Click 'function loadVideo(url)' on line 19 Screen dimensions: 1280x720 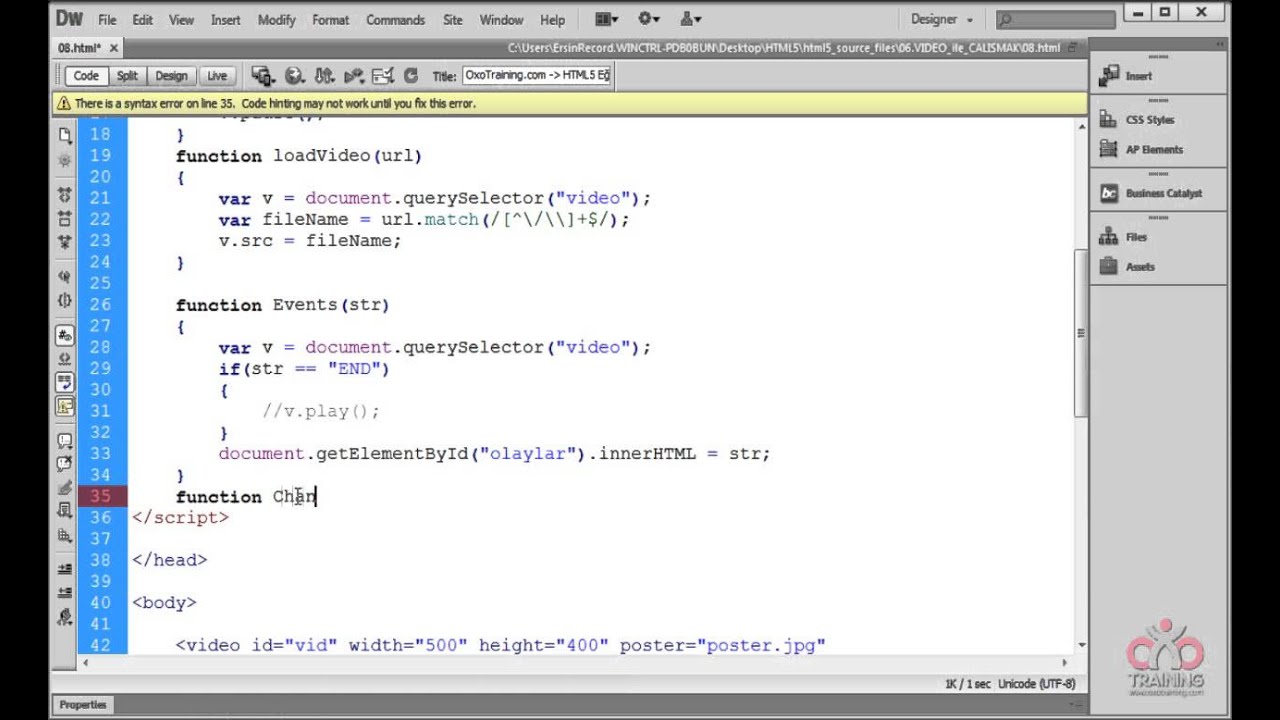tap(299, 156)
